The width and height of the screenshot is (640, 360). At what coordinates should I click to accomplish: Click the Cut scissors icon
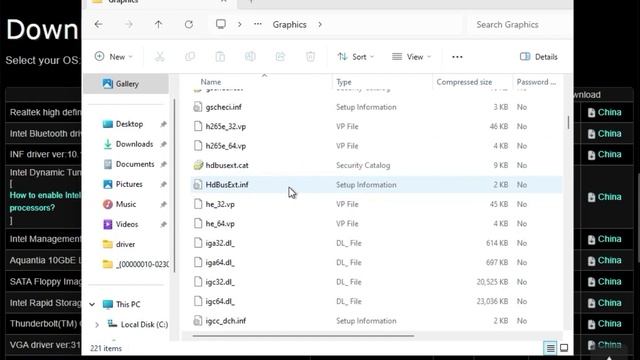coord(160,57)
